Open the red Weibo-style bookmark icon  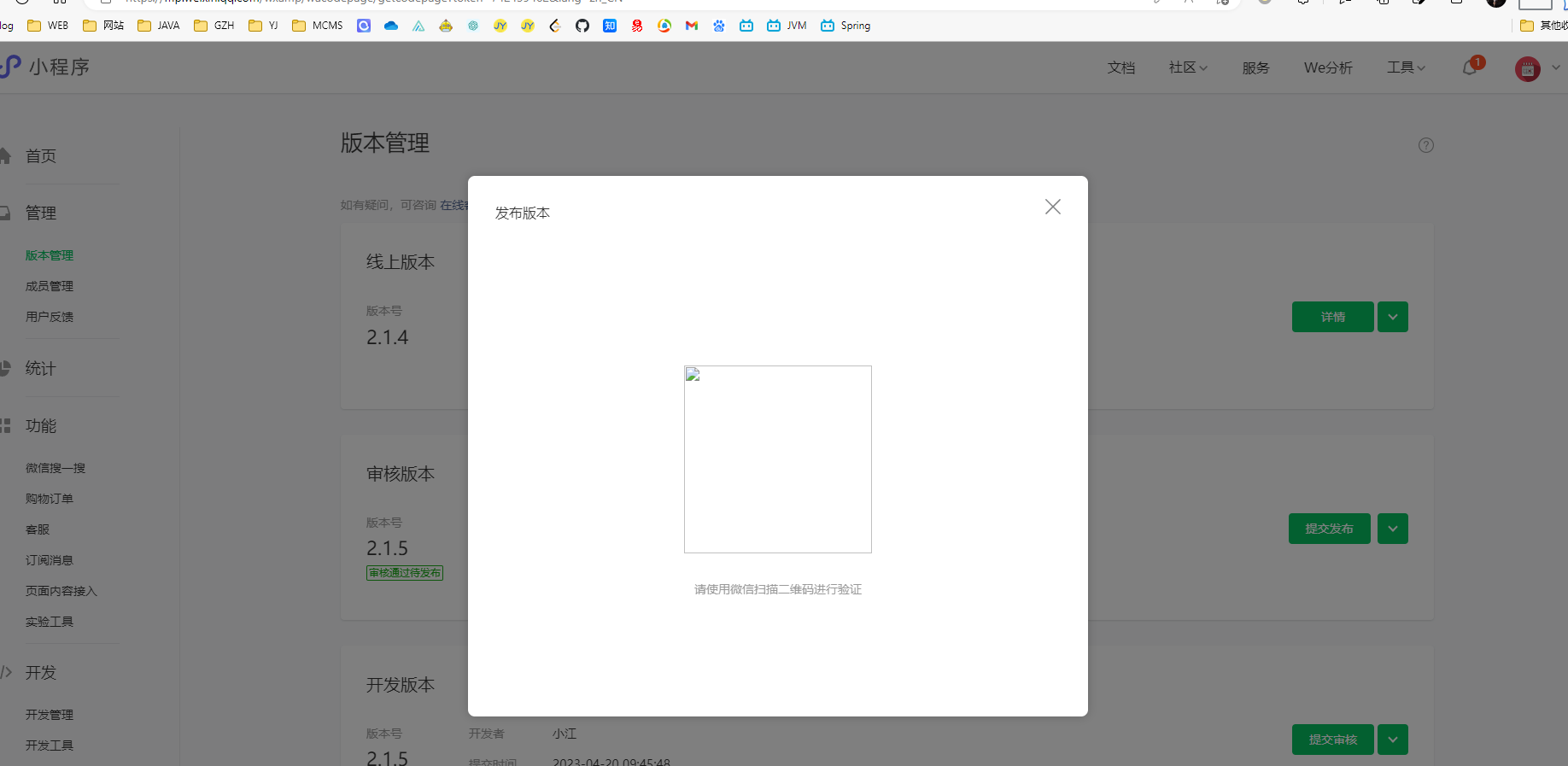[x=637, y=26]
